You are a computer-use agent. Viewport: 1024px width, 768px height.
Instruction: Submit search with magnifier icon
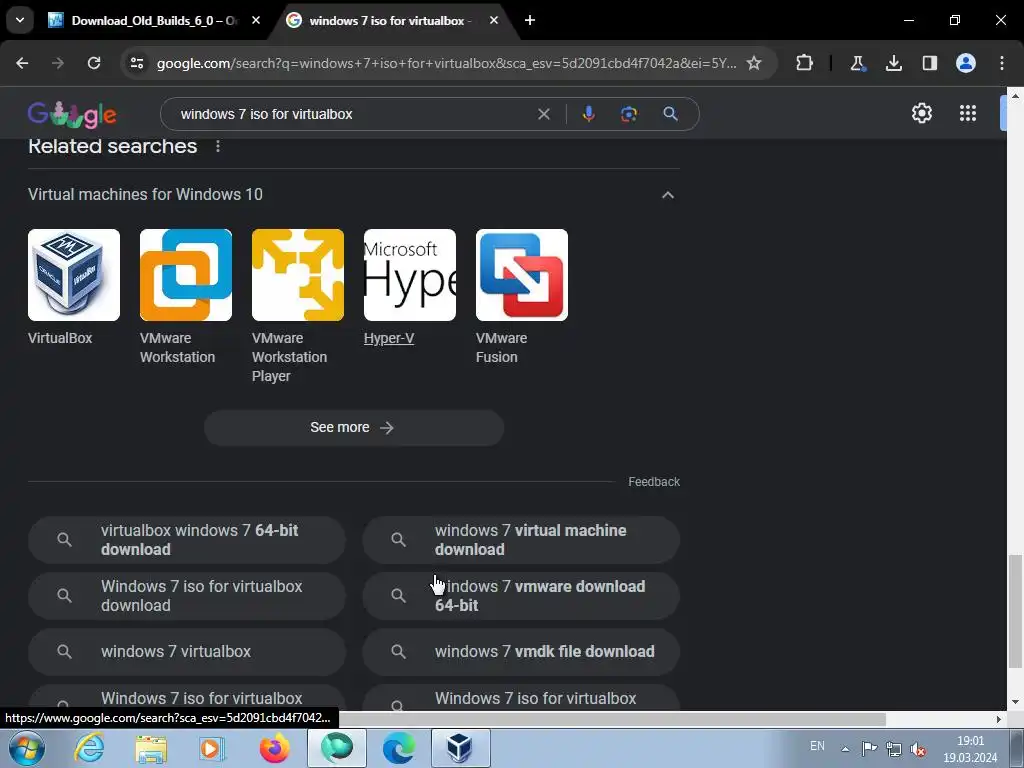click(670, 114)
